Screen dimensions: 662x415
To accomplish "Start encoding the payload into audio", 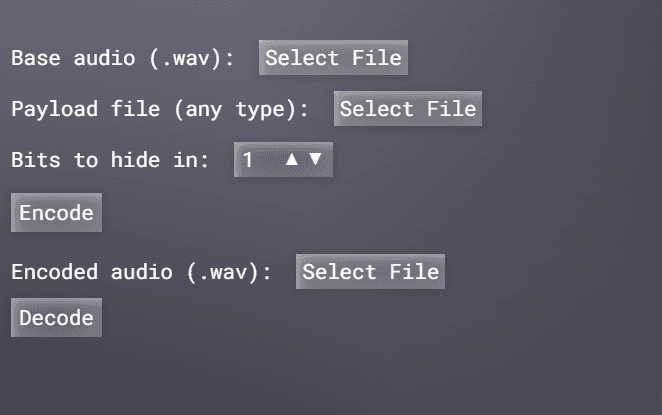I will [56, 213].
